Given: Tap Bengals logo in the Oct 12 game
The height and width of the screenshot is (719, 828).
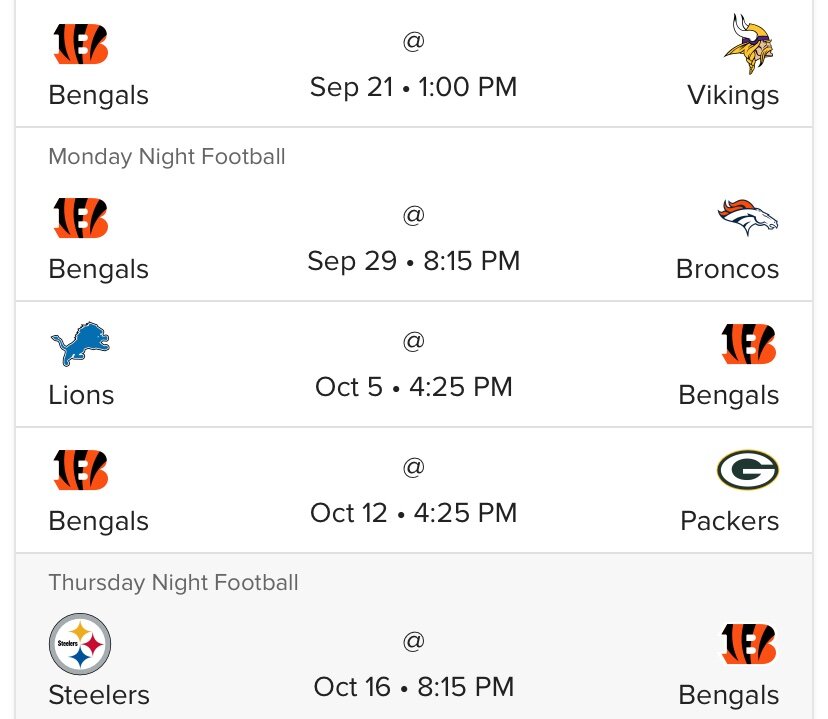Looking at the screenshot, I should (80, 470).
